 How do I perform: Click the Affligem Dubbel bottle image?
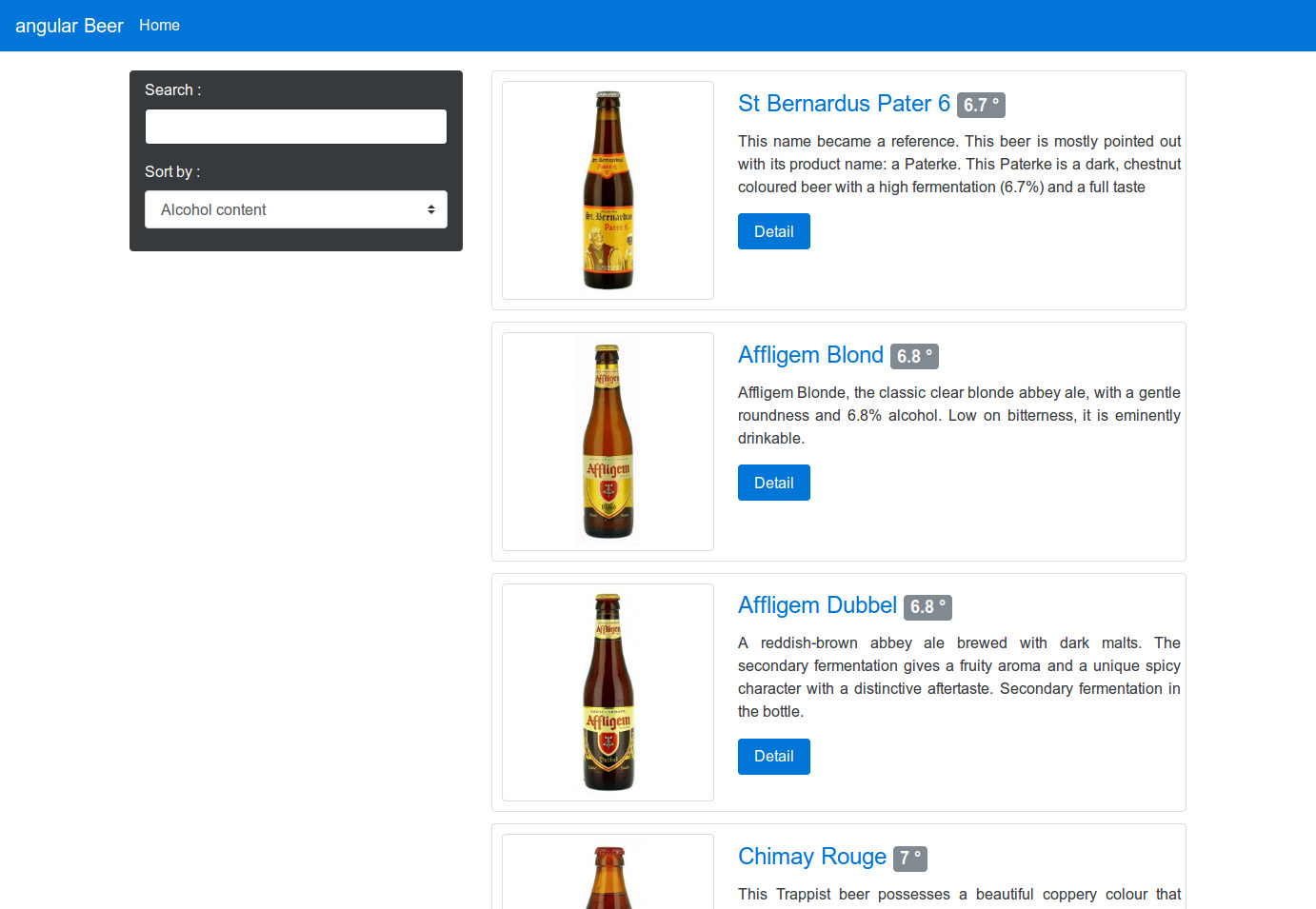[608, 692]
